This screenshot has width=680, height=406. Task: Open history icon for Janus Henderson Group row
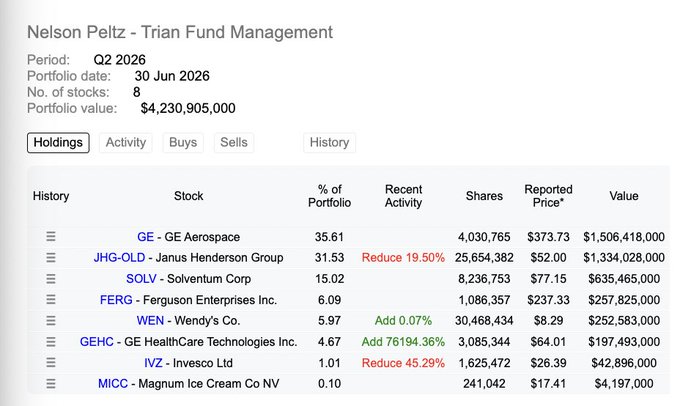tap(51, 258)
